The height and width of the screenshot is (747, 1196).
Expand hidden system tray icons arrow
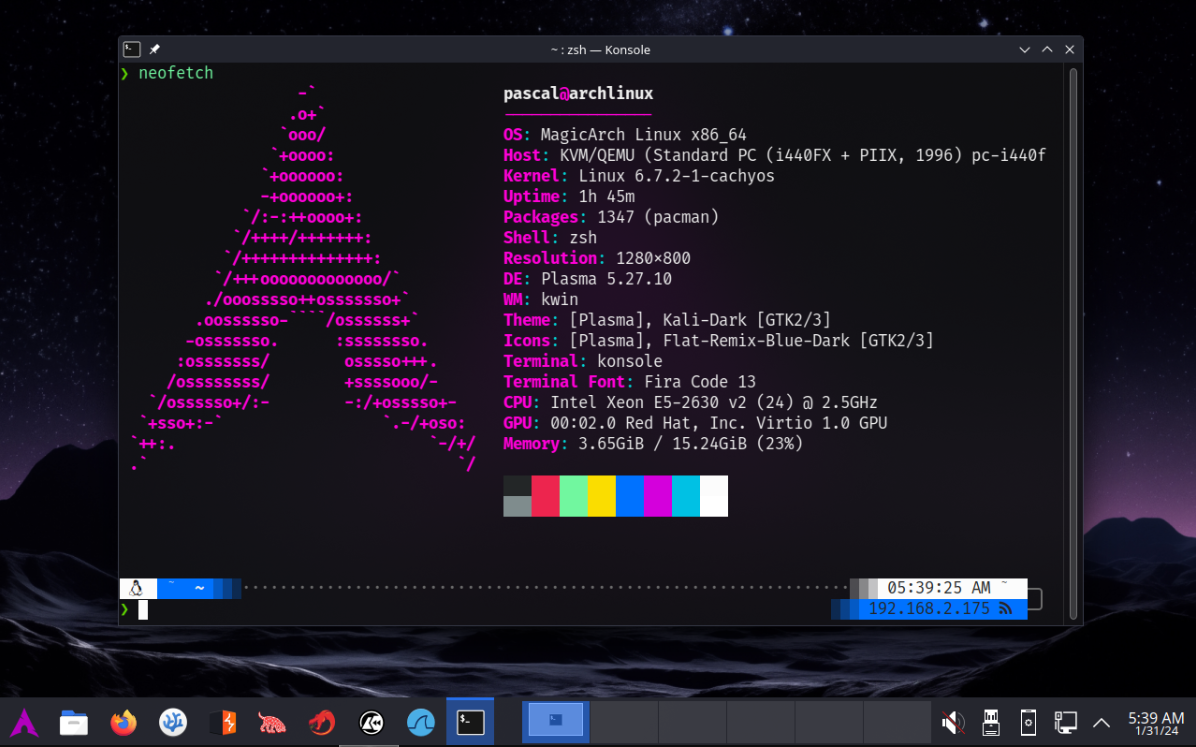[x=1101, y=722]
